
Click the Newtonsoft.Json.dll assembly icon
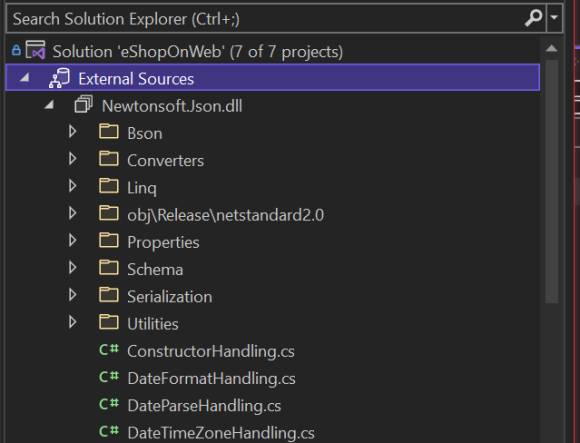click(x=83, y=105)
